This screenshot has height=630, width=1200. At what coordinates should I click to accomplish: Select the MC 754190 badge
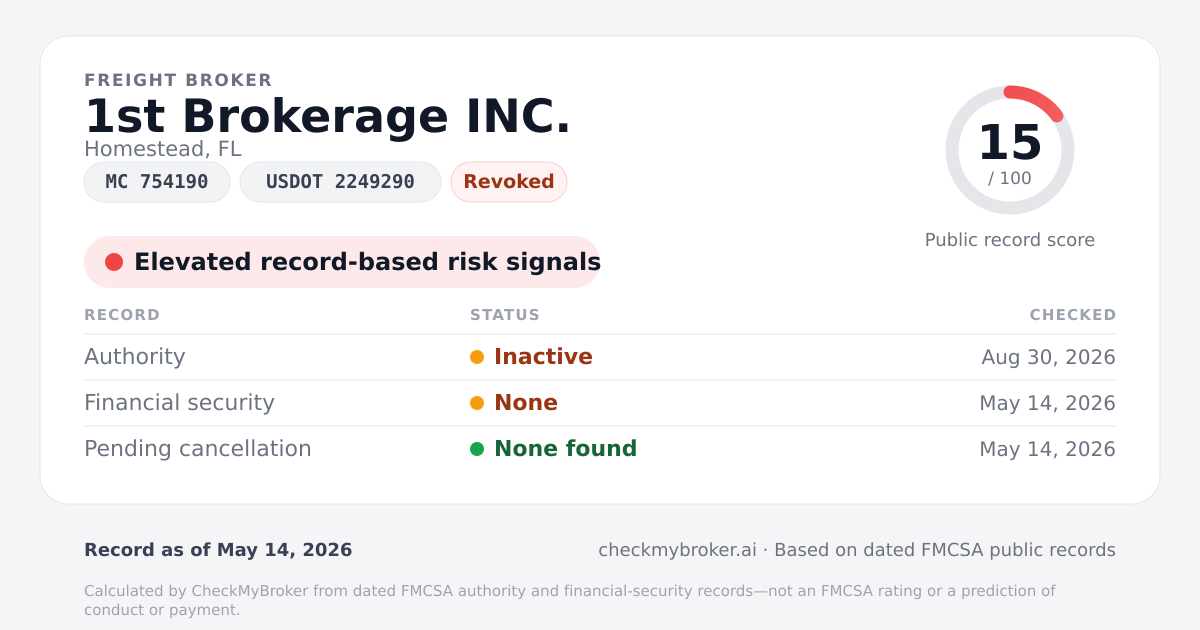157,182
